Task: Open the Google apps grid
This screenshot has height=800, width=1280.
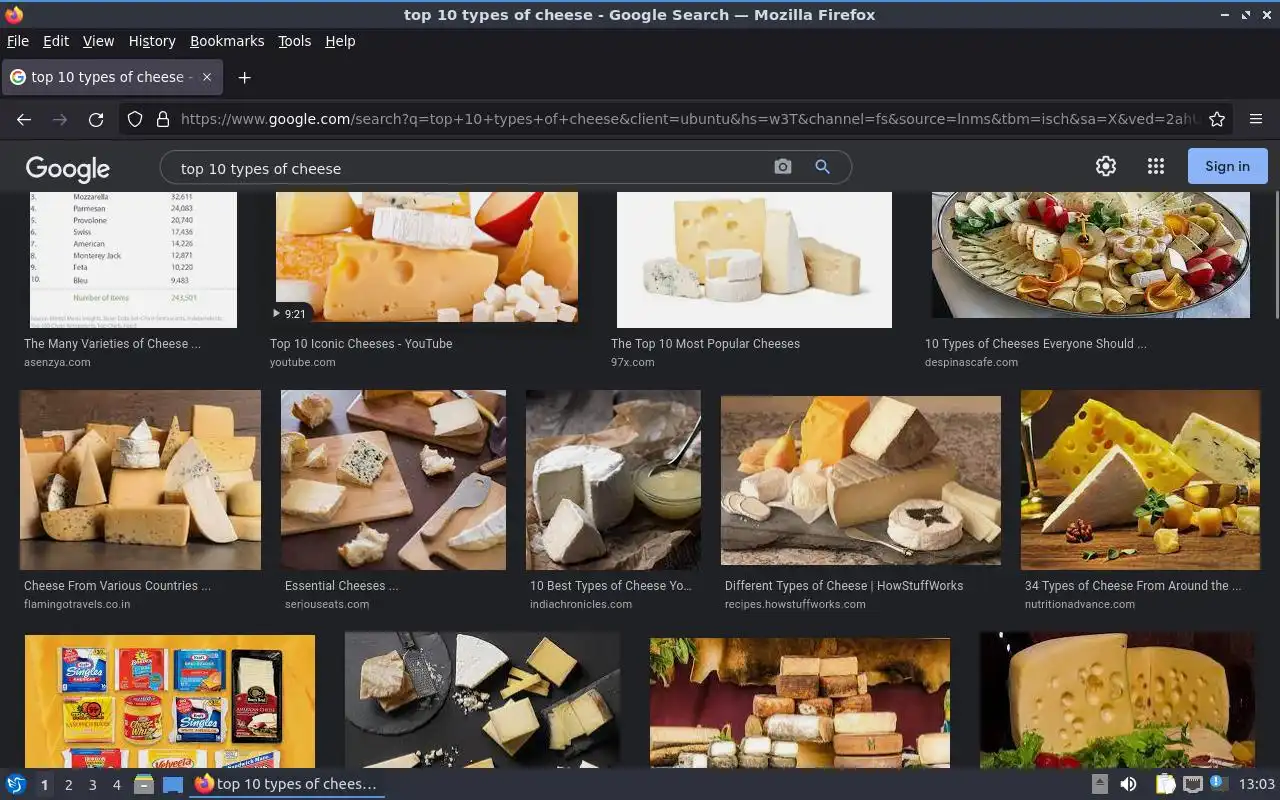Action: pyautogui.click(x=1156, y=167)
